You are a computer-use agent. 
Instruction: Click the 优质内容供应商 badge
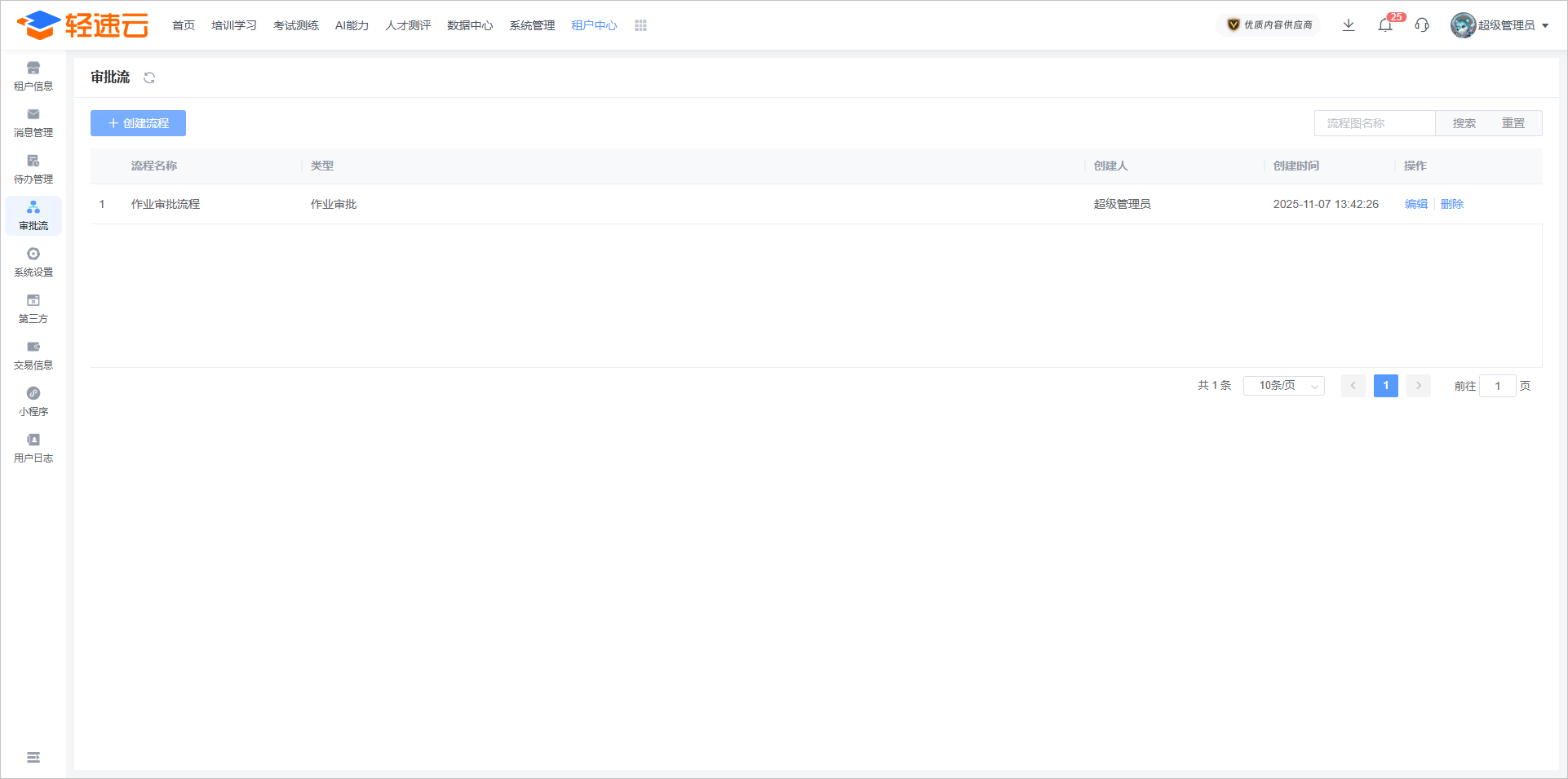[1269, 25]
